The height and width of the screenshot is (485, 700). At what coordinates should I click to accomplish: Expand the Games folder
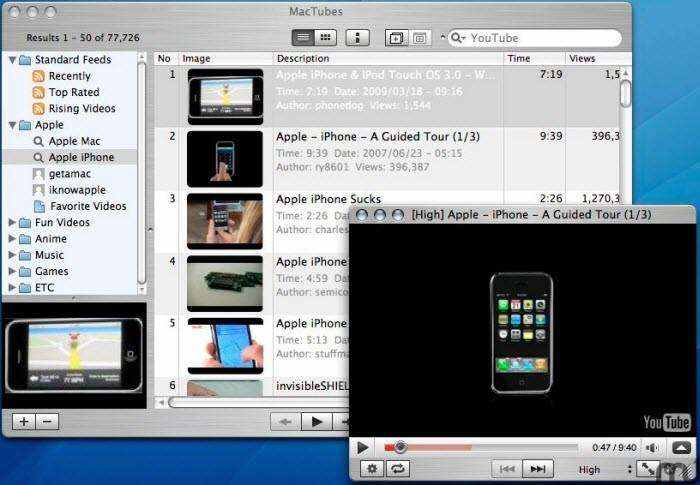[12, 272]
